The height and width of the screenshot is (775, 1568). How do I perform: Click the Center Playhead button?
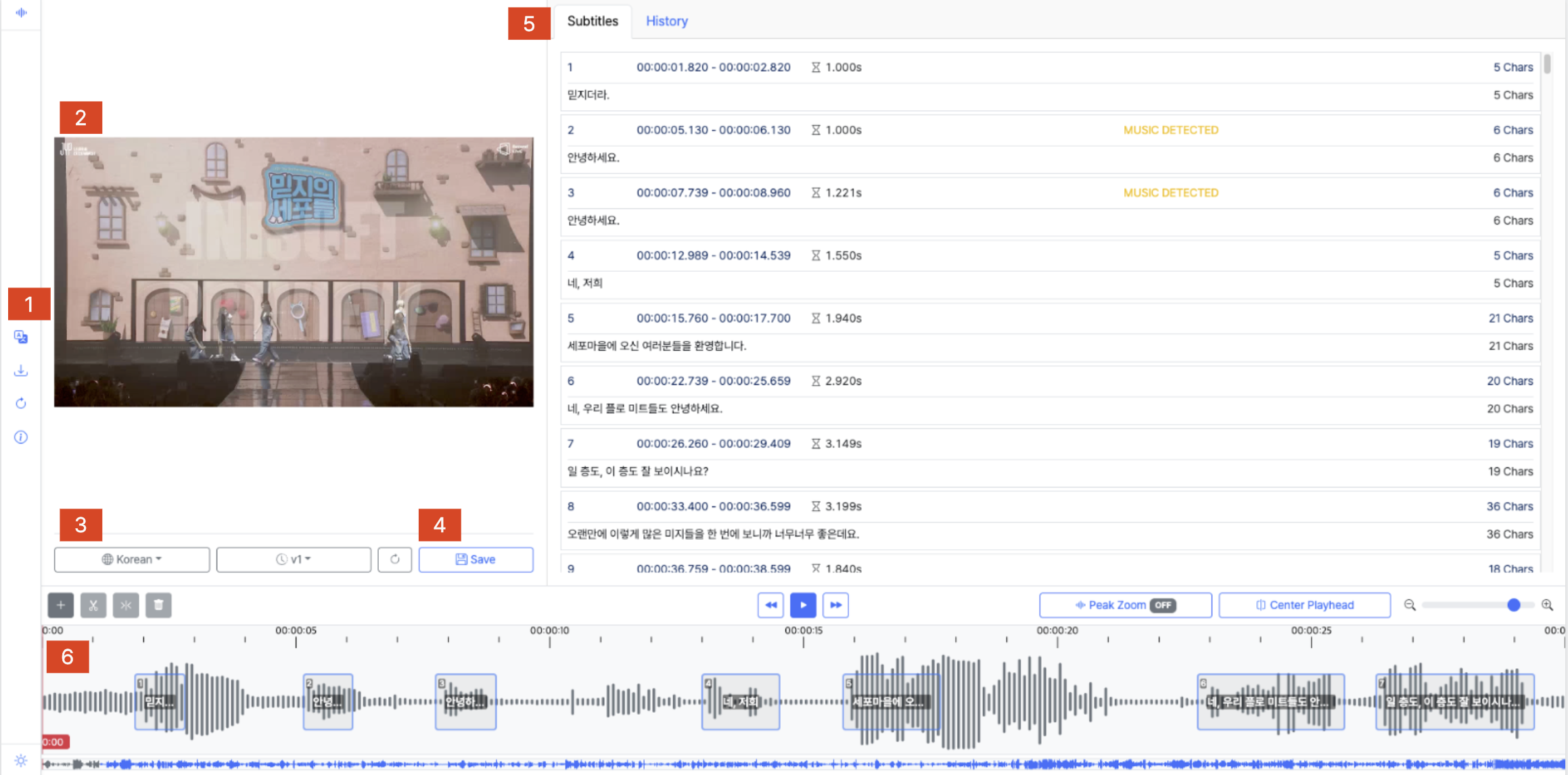click(x=1304, y=605)
